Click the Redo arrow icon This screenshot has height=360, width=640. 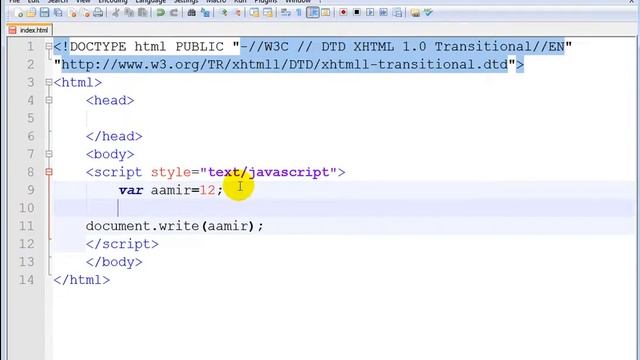[x=173, y=13]
